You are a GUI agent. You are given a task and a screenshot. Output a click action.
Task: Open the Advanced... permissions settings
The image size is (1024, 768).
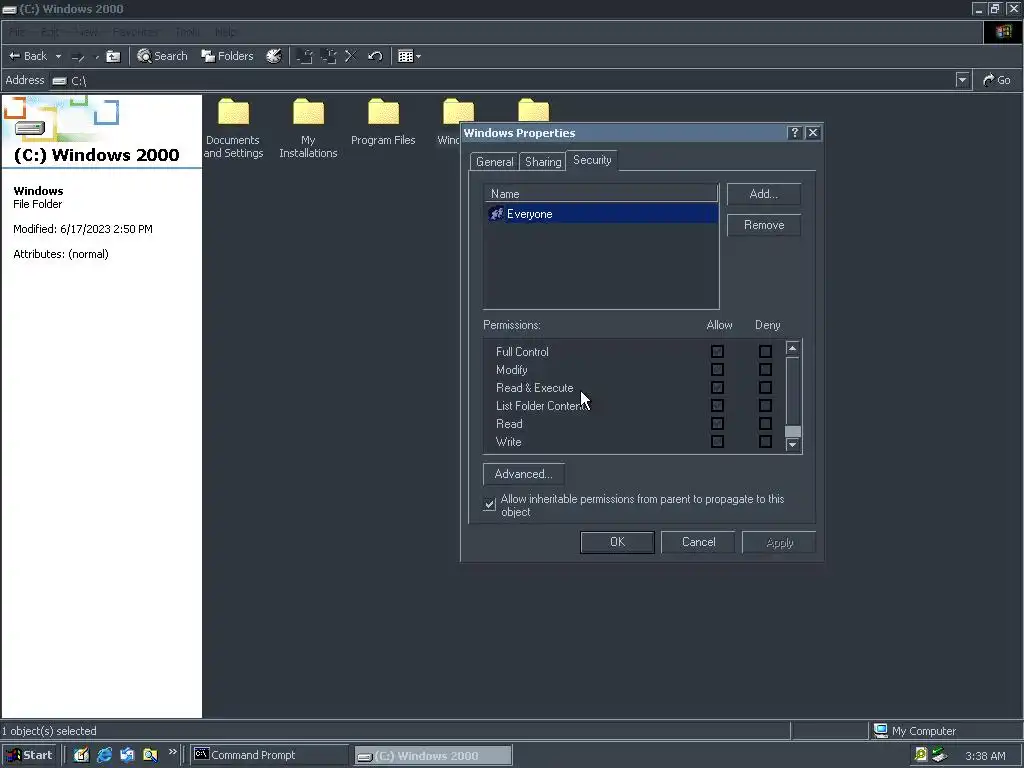click(523, 474)
